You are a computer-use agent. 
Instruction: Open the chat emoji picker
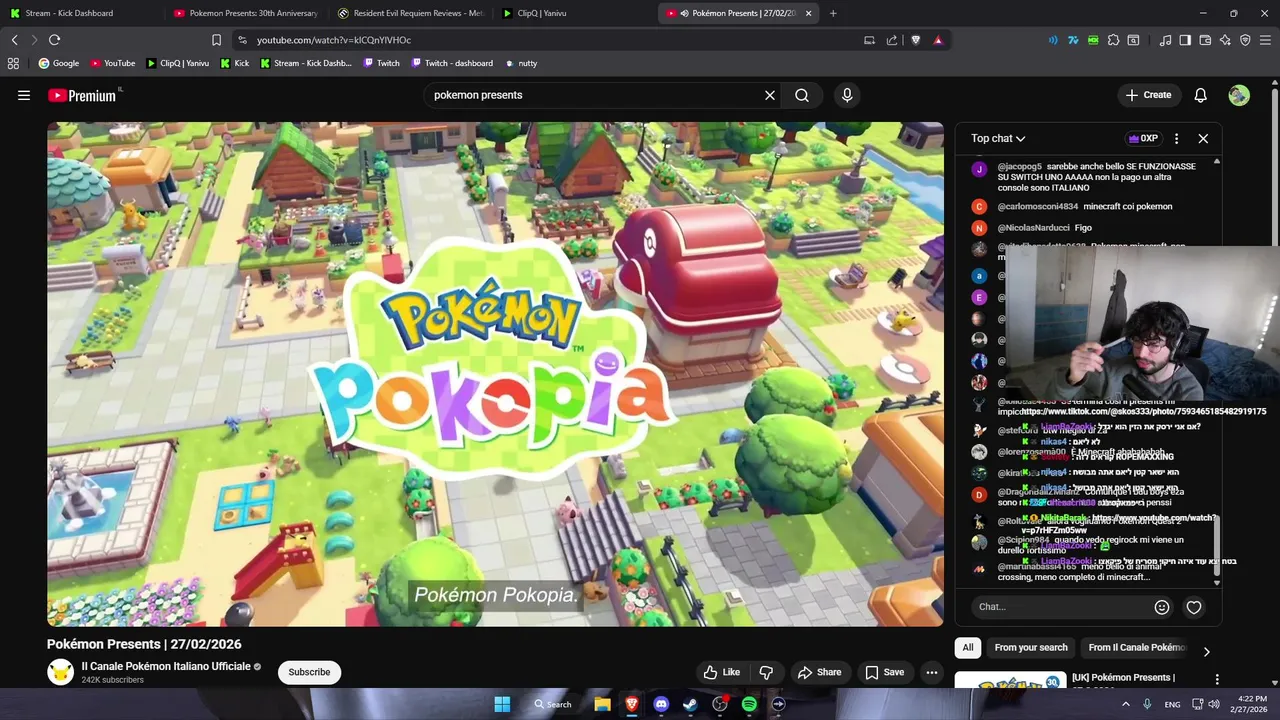click(x=1162, y=607)
